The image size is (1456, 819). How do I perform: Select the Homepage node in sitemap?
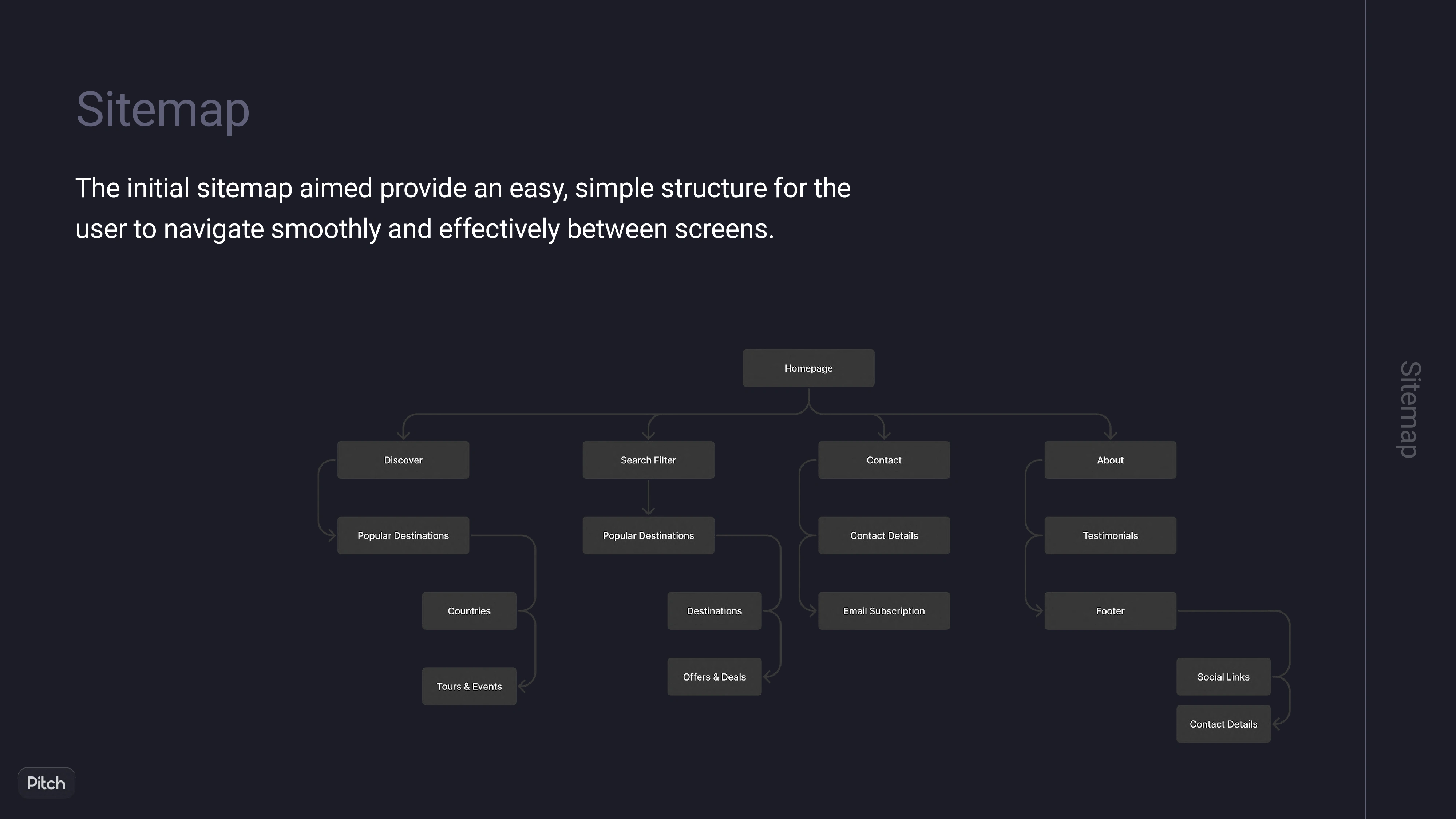tap(808, 368)
